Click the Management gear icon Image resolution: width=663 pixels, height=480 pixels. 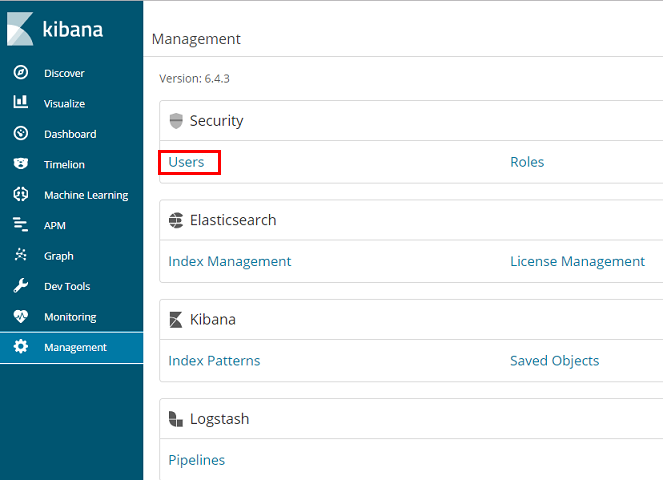coord(21,347)
